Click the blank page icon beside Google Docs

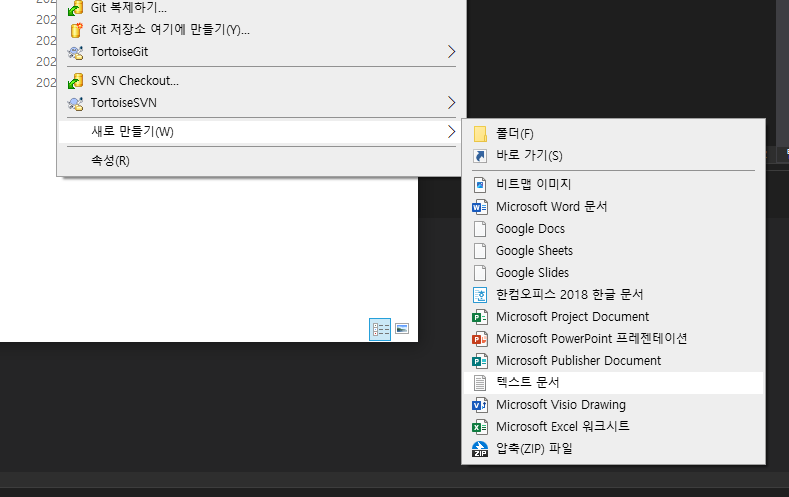point(480,229)
